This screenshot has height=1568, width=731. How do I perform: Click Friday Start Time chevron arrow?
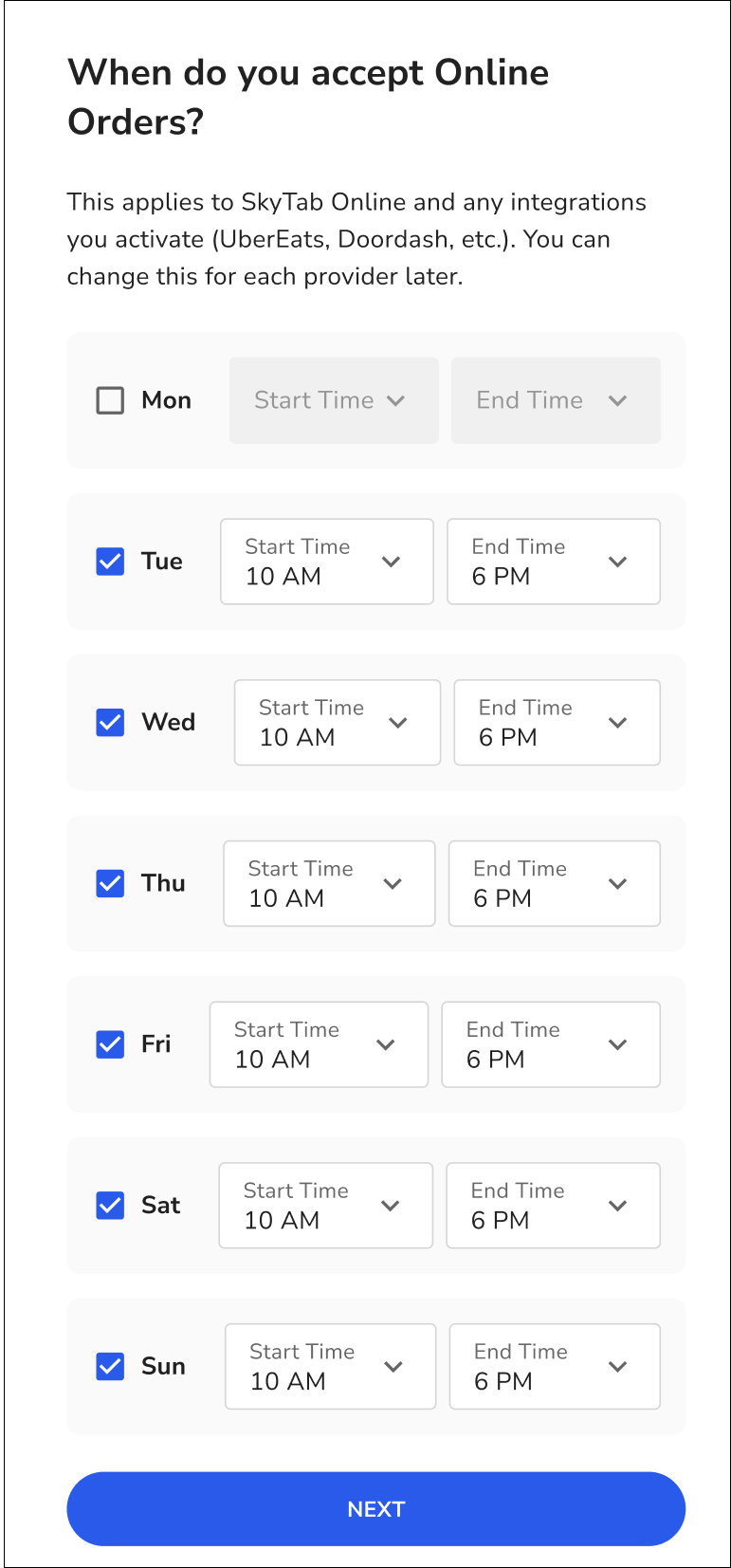pos(385,1044)
